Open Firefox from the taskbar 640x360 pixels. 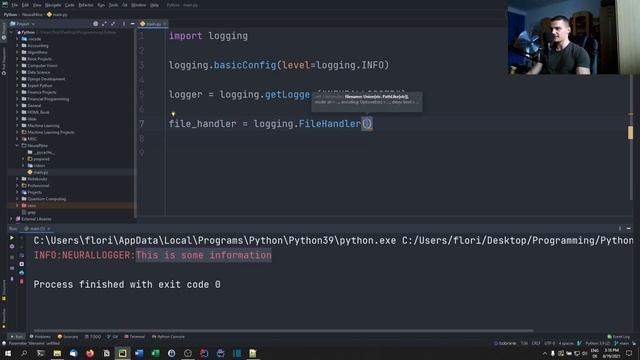point(90,353)
